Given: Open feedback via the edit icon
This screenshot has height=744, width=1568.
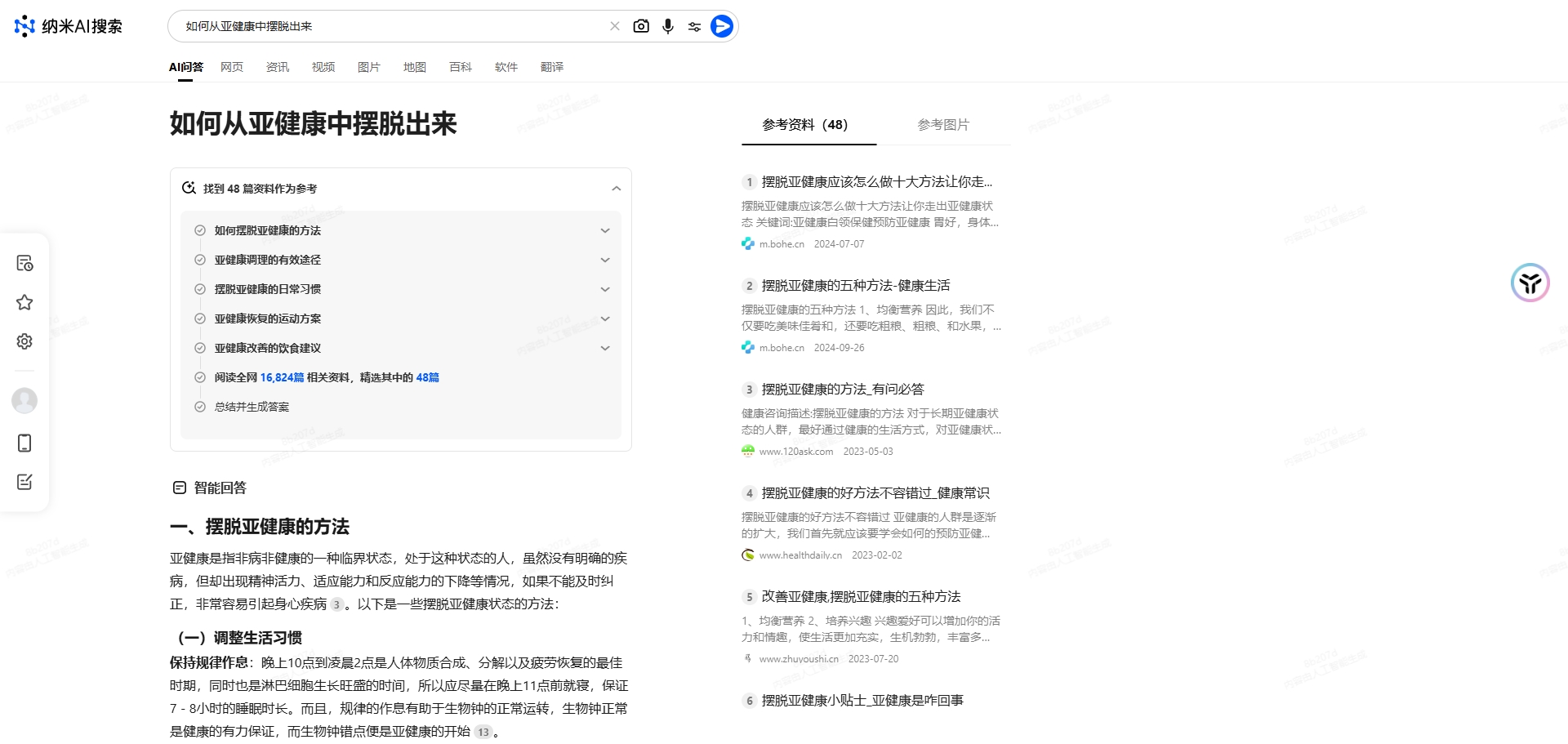Looking at the screenshot, I should point(24,482).
